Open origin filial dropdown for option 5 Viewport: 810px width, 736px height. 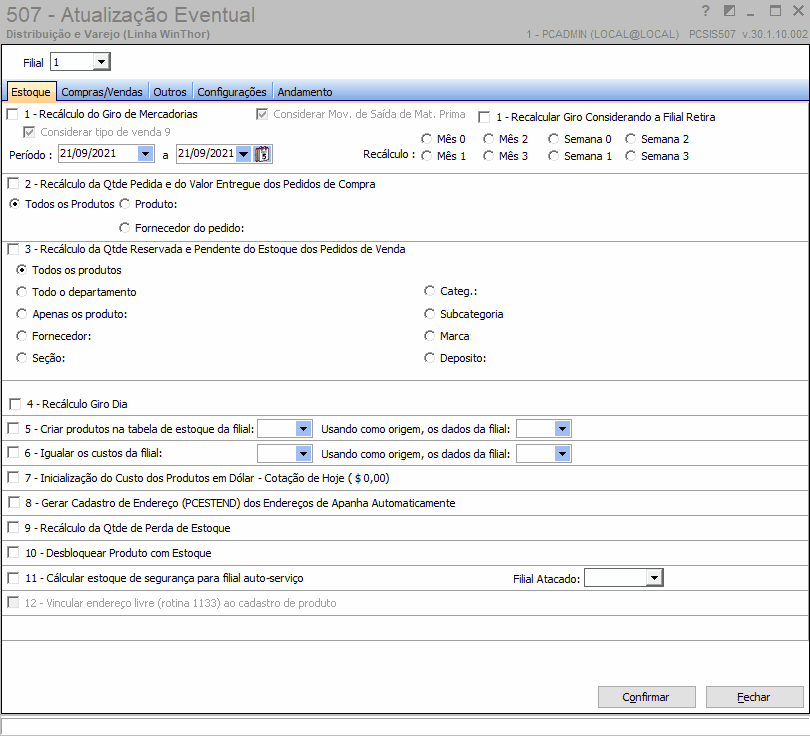(x=563, y=429)
